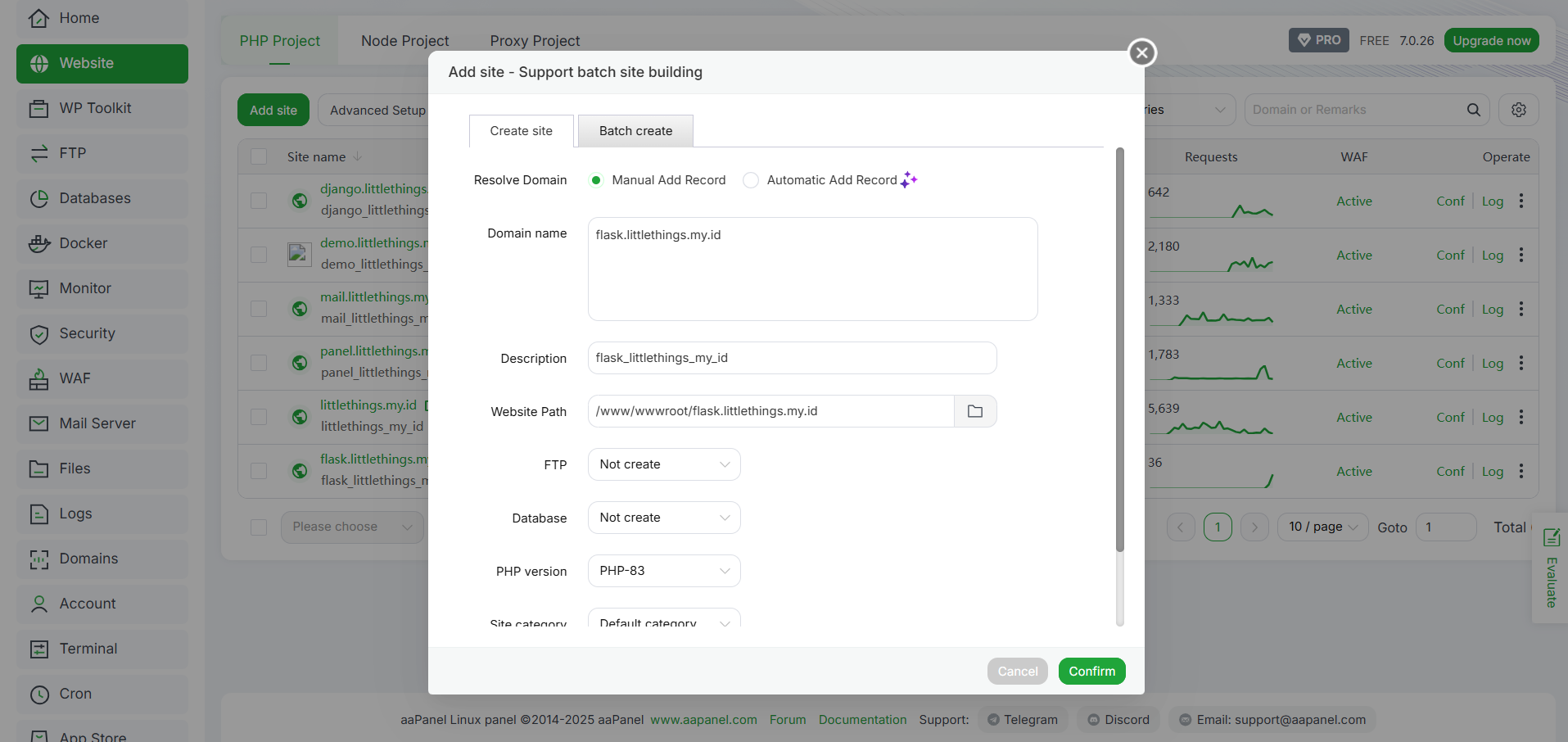Screen dimensions: 1568x742
Task: Sort by Site name arrow
Action: (358, 156)
